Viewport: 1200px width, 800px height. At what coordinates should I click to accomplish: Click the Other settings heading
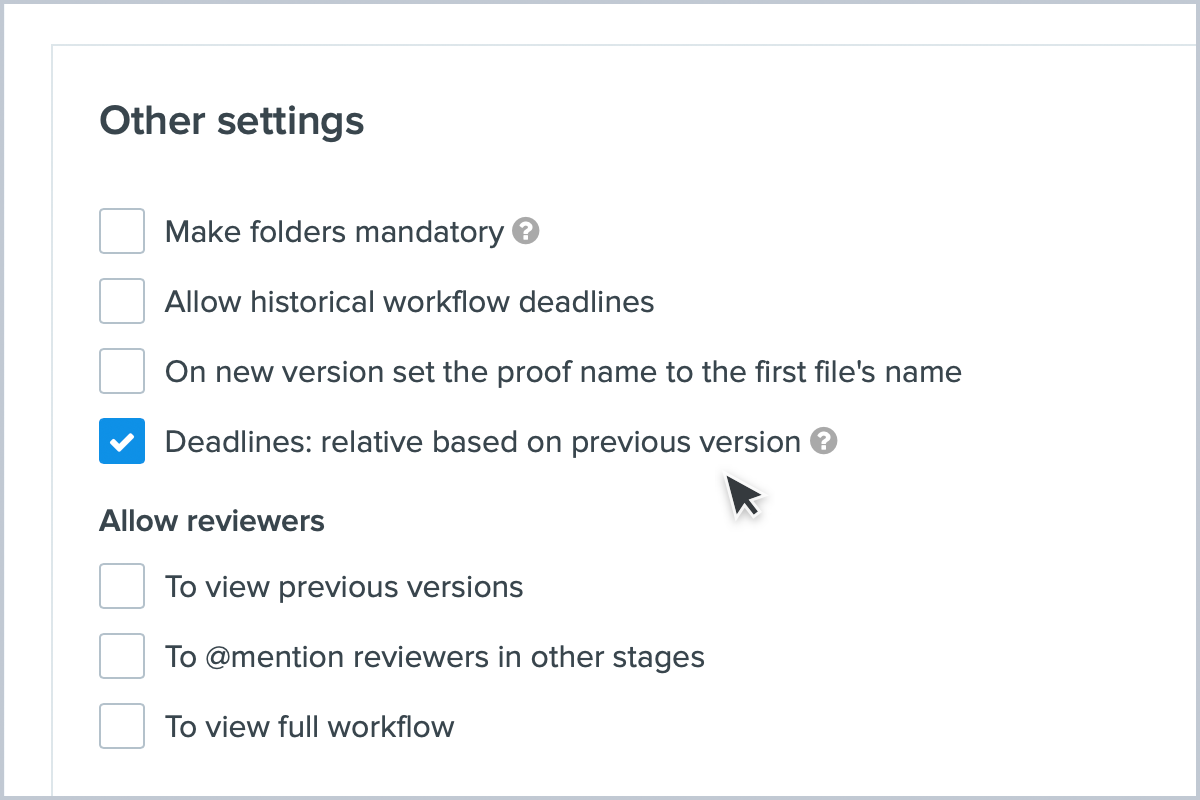pyautogui.click(x=232, y=121)
